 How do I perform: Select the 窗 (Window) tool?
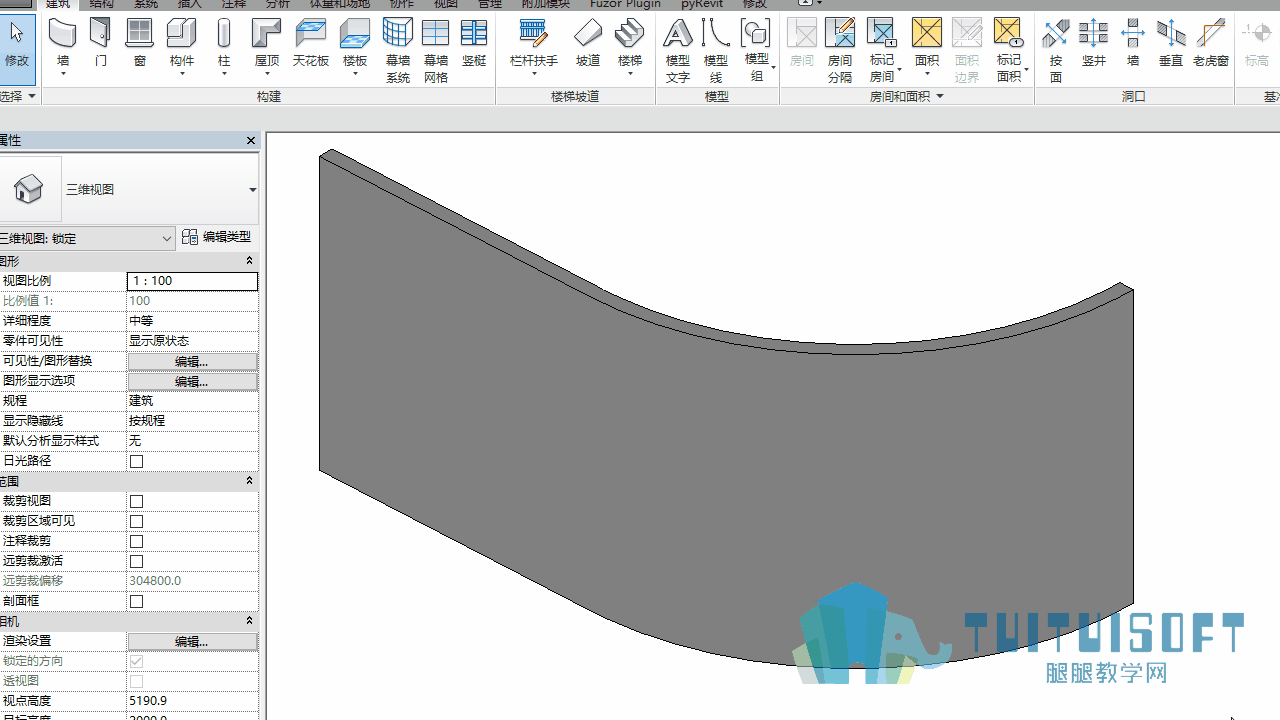coord(140,45)
